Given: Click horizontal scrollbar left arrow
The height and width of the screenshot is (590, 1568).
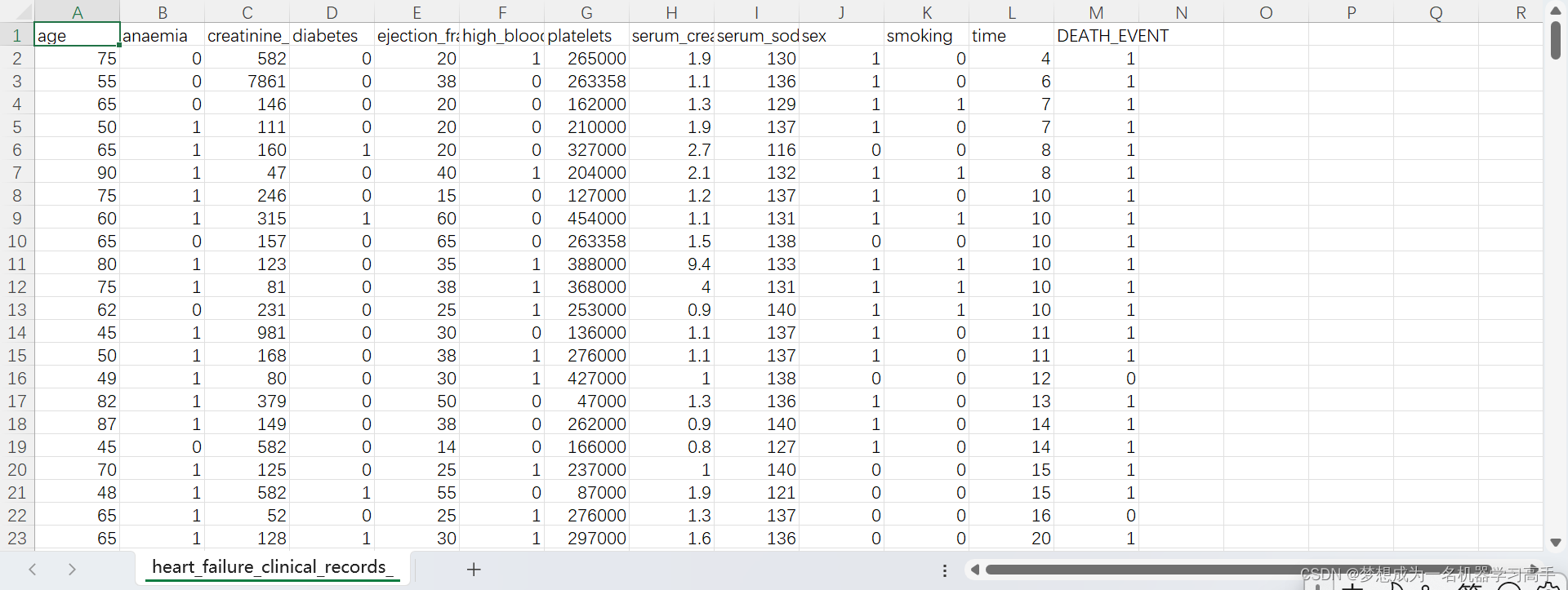Looking at the screenshot, I should [x=974, y=570].
